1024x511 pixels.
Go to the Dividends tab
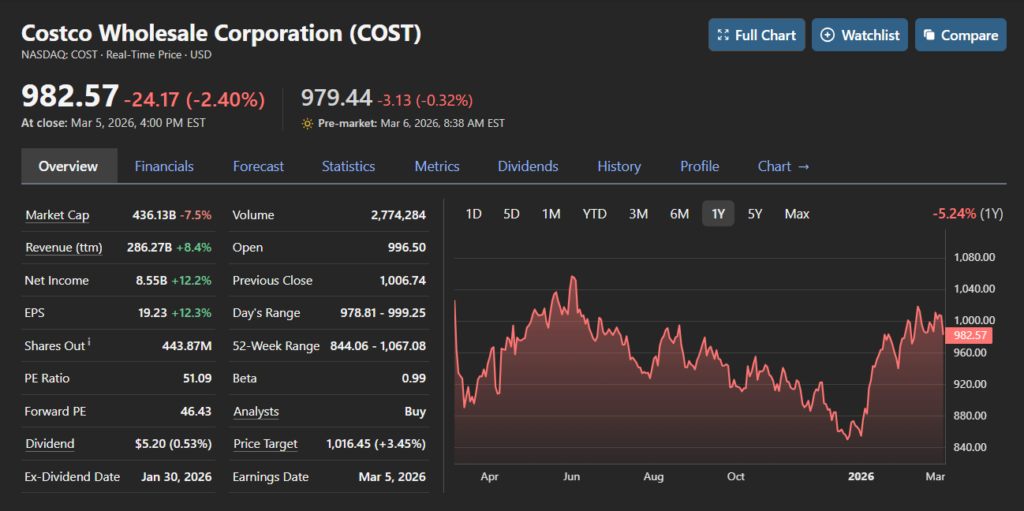(x=528, y=166)
